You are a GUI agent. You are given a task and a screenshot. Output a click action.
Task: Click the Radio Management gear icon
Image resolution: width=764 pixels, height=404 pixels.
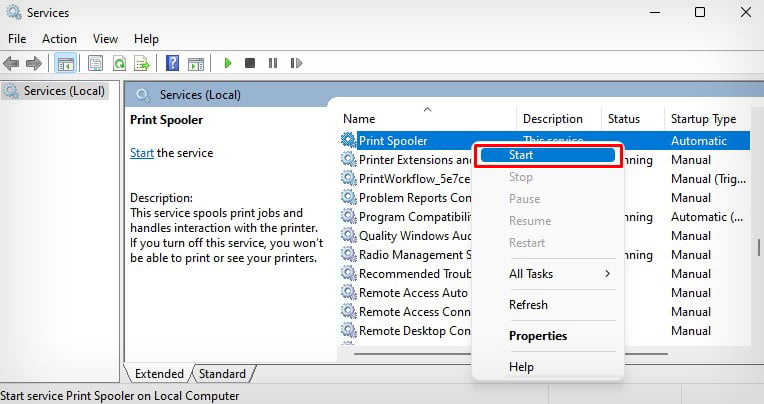(x=348, y=254)
